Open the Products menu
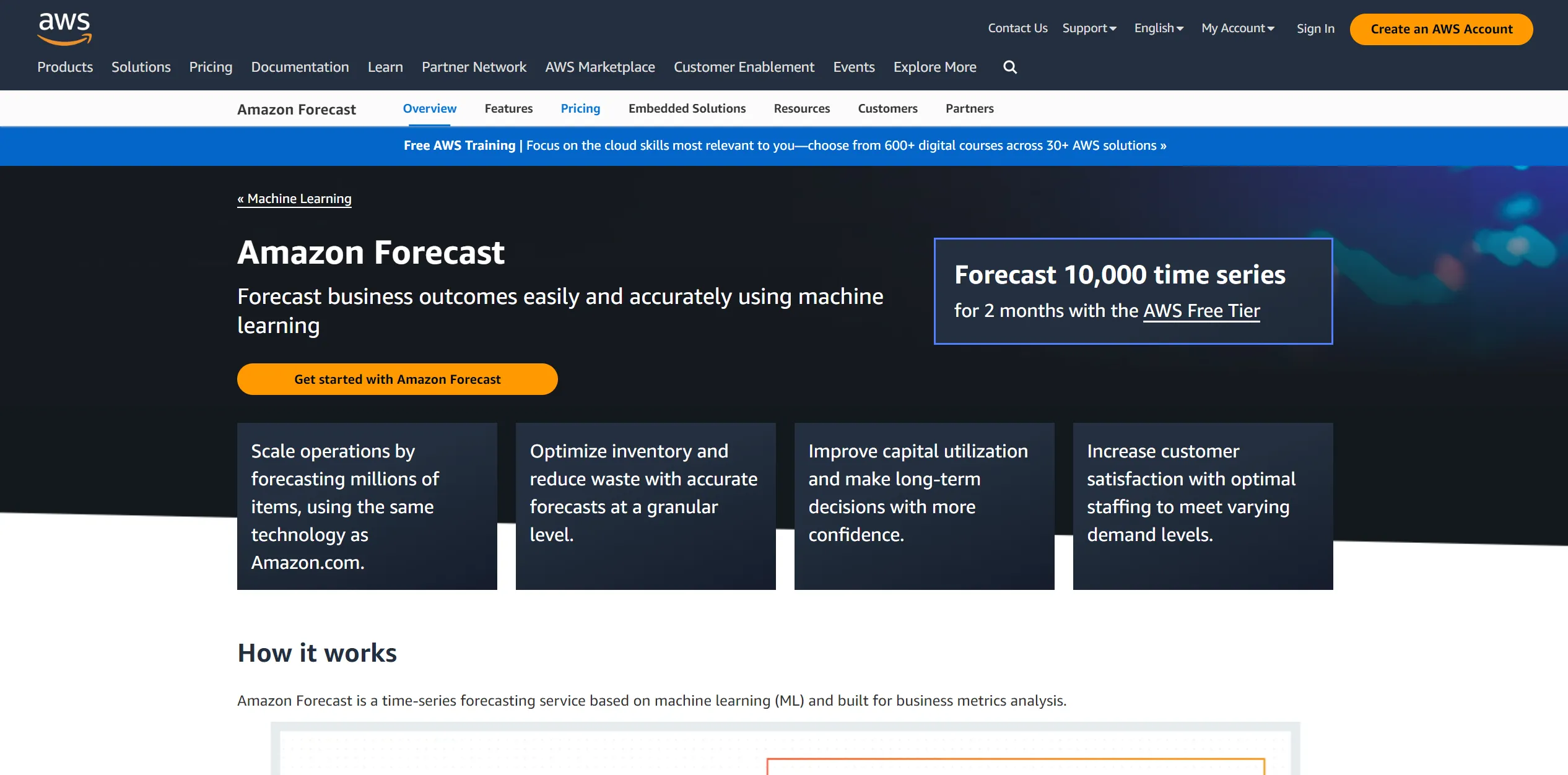This screenshot has height=775, width=1568. (x=64, y=67)
